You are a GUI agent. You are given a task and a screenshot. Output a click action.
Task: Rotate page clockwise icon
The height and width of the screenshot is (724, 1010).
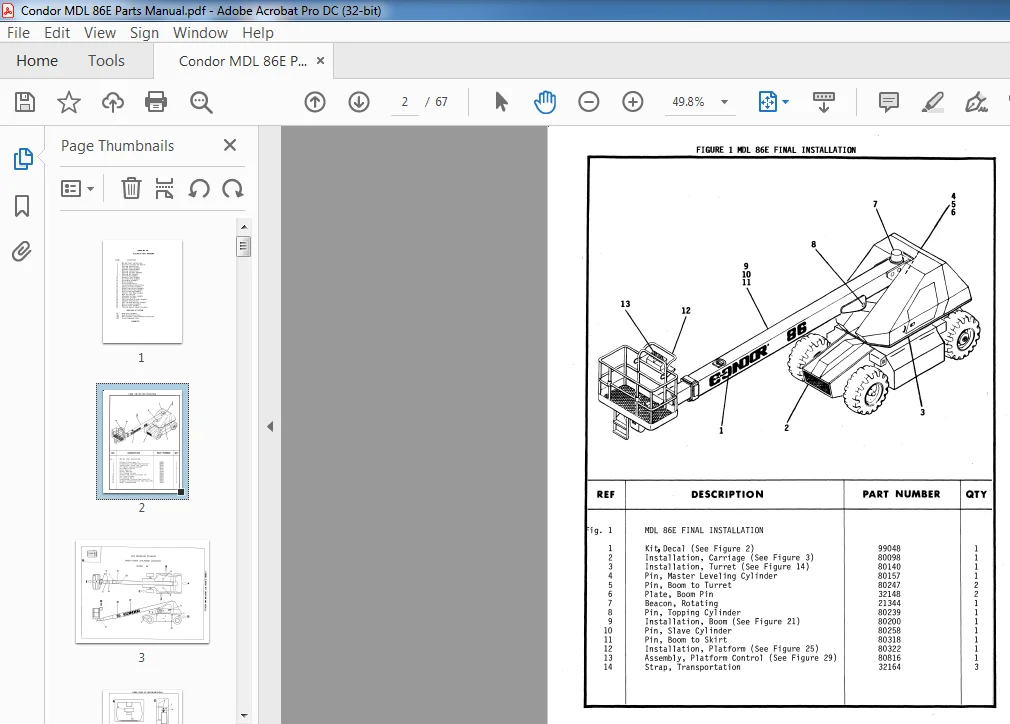tap(233, 189)
